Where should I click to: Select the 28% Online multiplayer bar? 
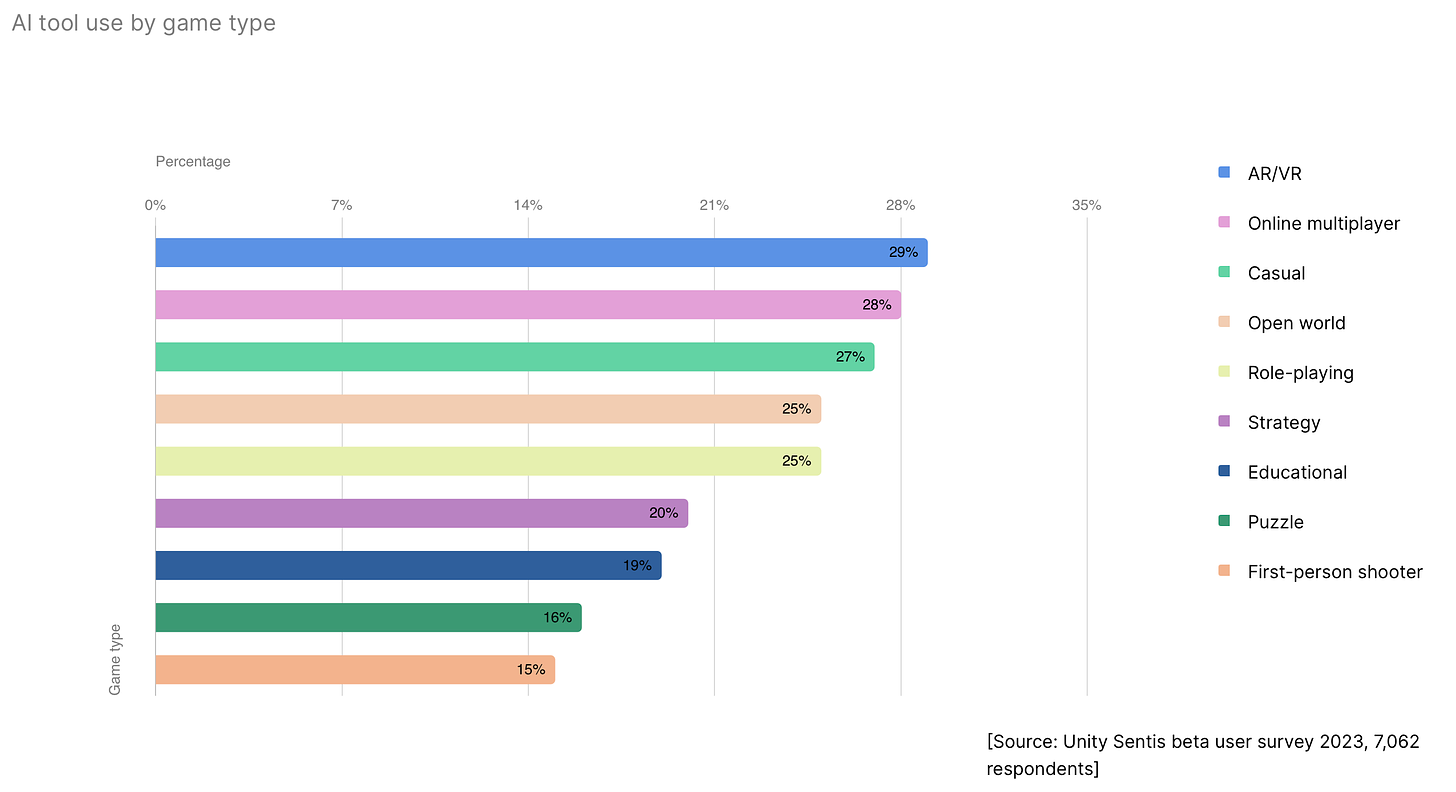pos(527,305)
